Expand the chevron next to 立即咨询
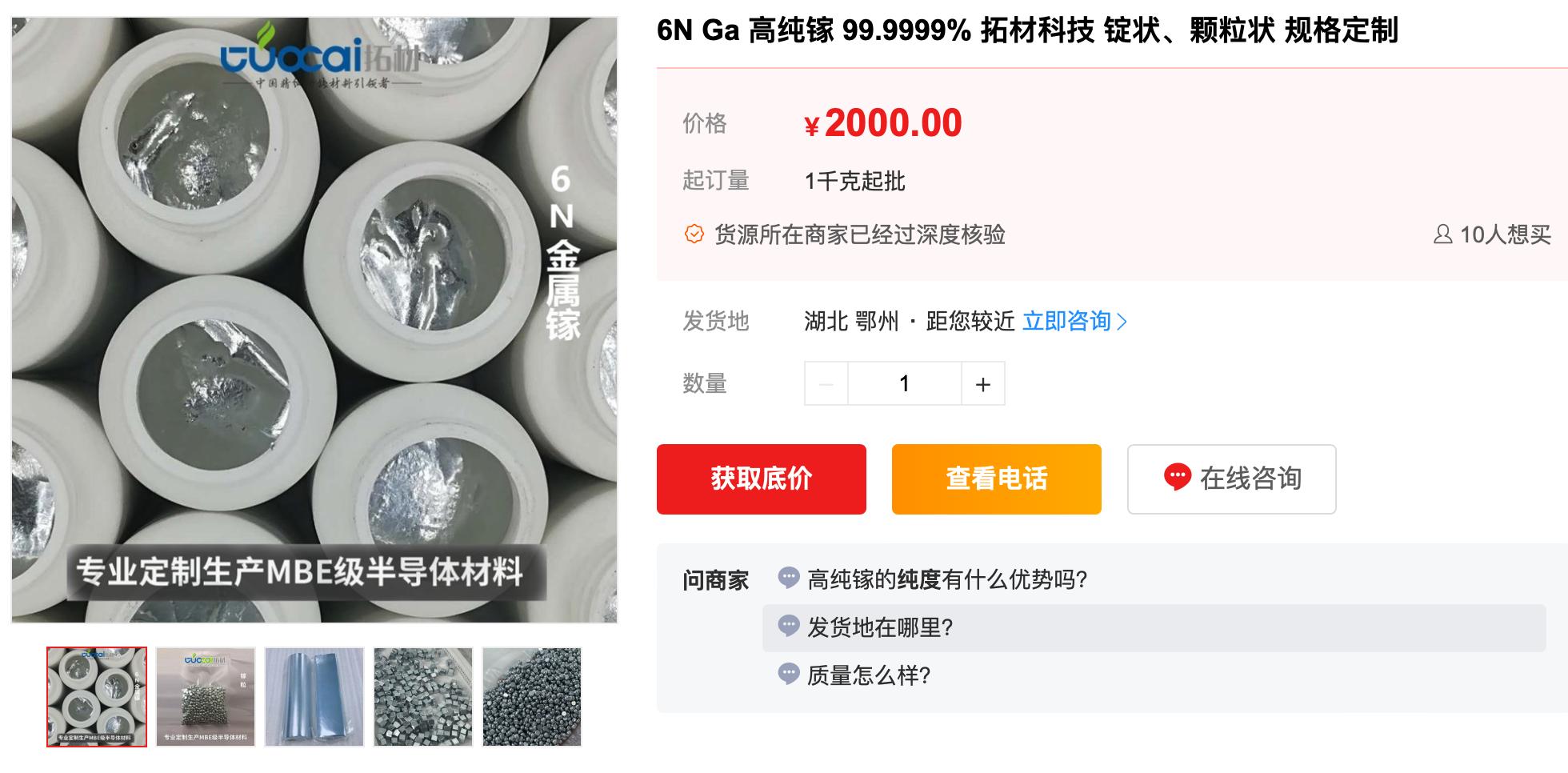 [x=1122, y=322]
